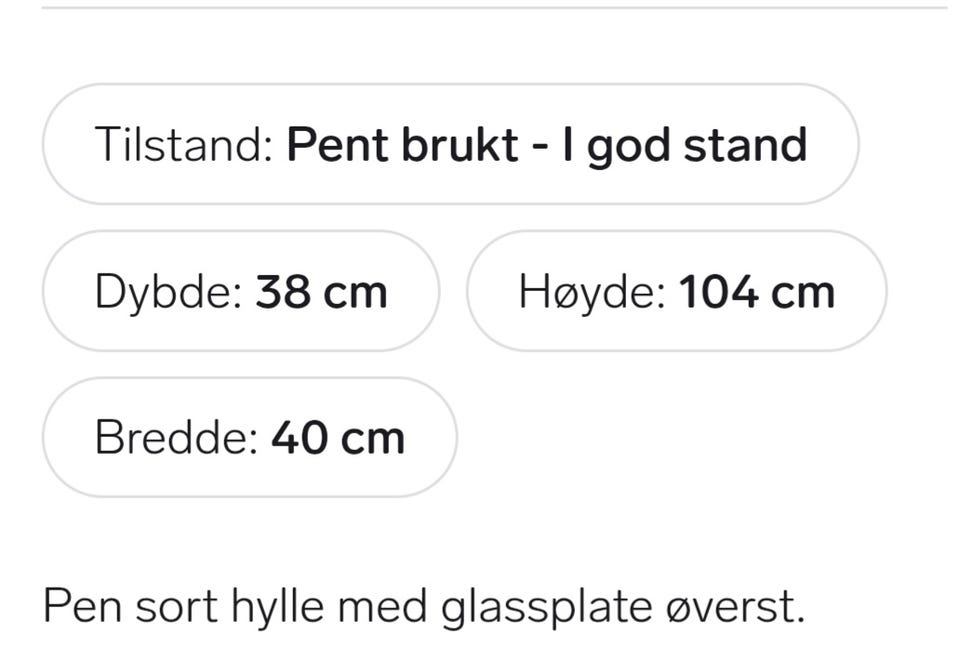The image size is (960, 661).
Task: Click the 'god stand' words in the condition pill
Action: pos(697,147)
